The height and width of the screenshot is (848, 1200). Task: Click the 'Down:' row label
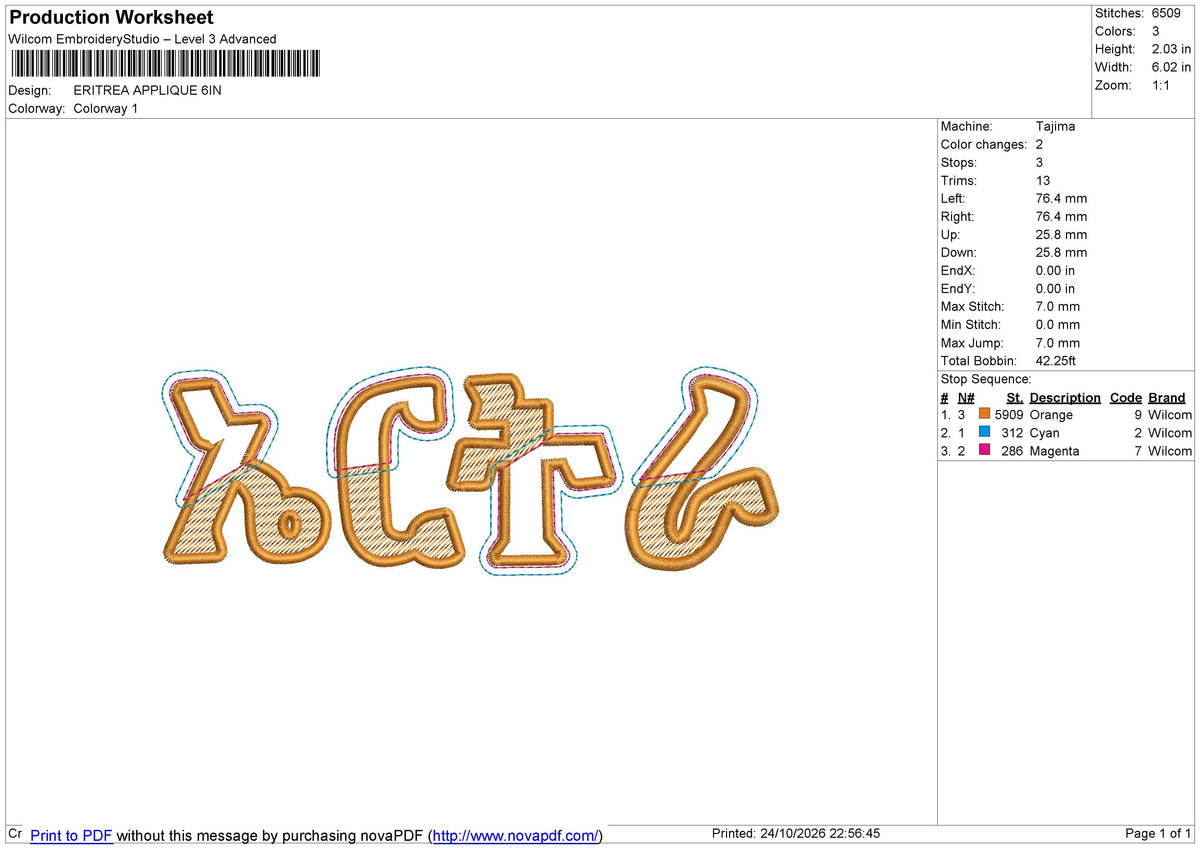click(x=959, y=252)
